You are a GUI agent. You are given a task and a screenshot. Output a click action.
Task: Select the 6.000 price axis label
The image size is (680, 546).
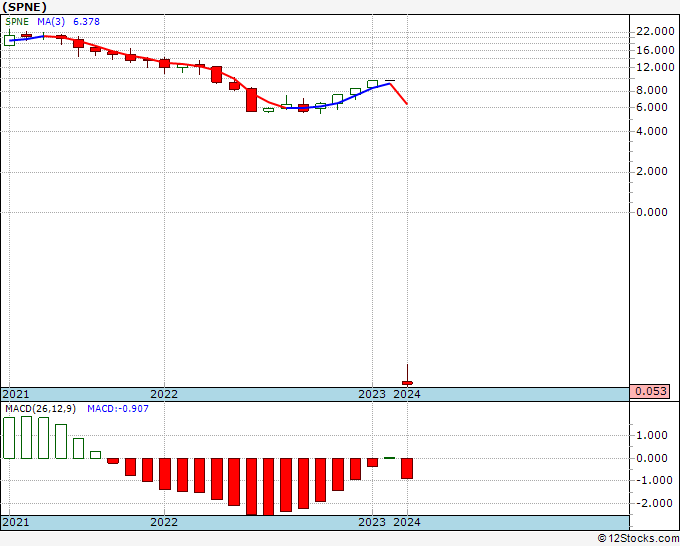point(651,107)
